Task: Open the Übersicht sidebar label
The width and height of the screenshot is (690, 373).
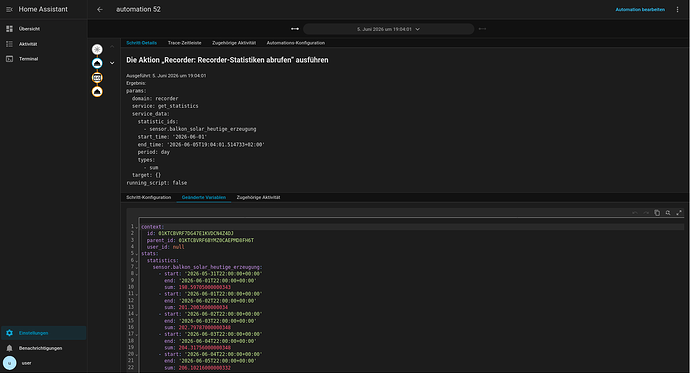Action: click(x=29, y=29)
